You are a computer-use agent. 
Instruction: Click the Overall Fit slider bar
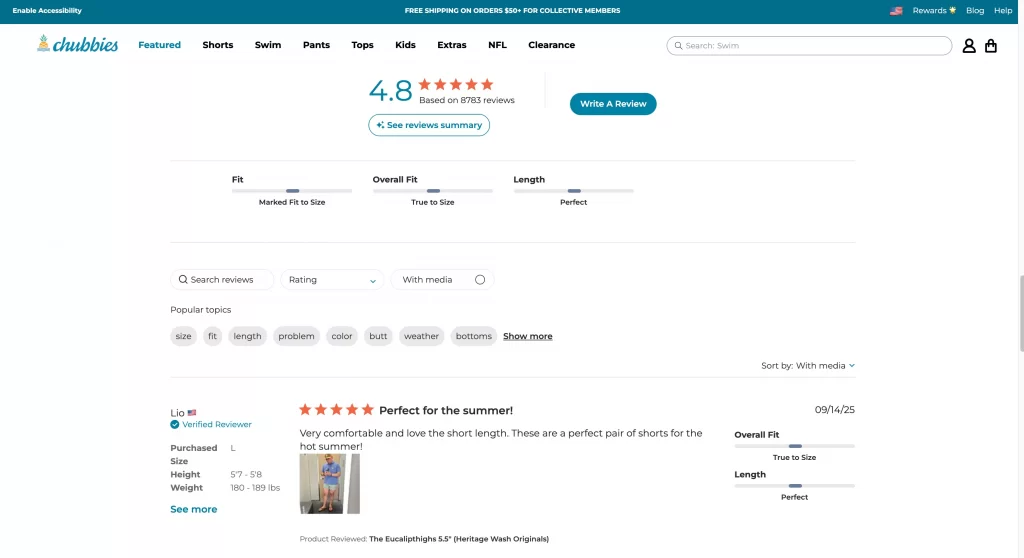432,191
